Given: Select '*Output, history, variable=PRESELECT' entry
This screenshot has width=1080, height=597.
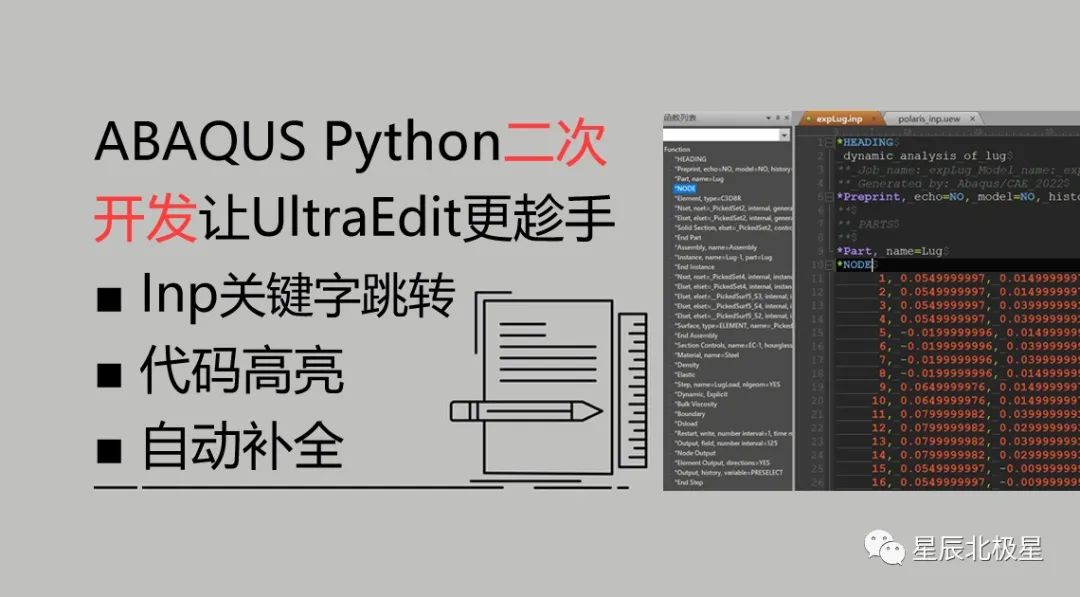Looking at the screenshot, I should click(x=728, y=472).
